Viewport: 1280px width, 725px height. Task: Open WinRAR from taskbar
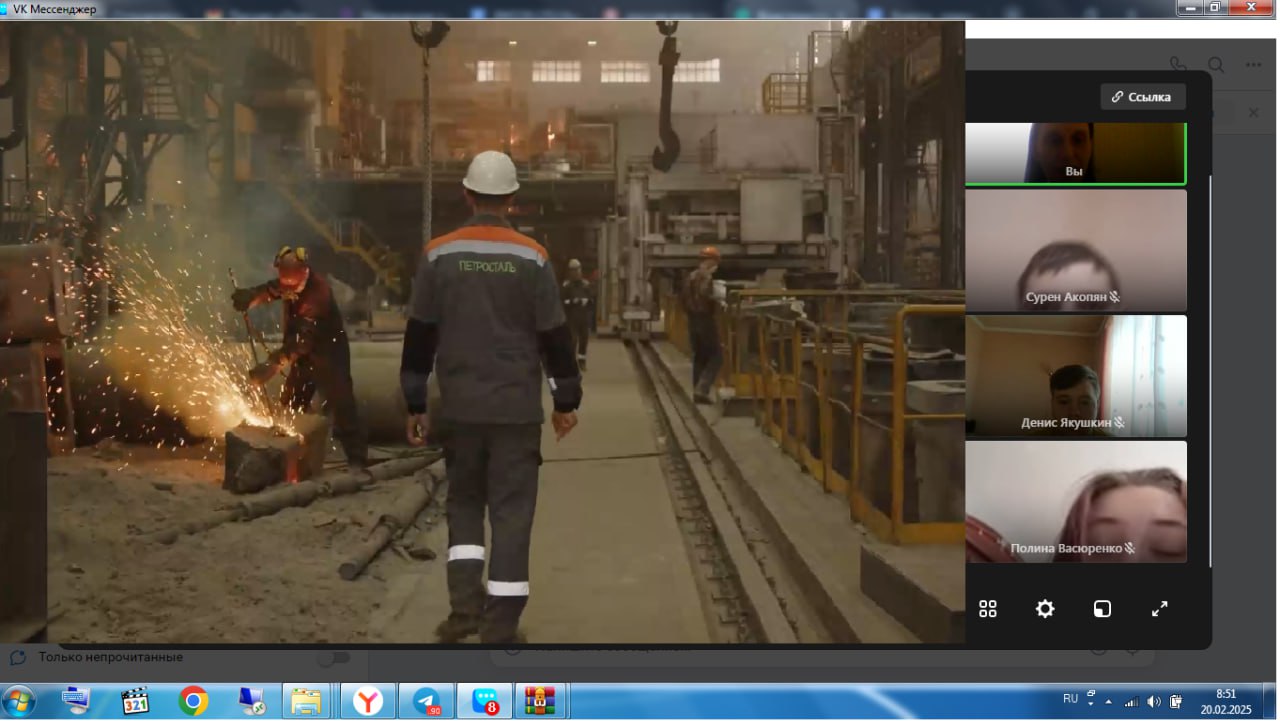pyautogui.click(x=541, y=701)
